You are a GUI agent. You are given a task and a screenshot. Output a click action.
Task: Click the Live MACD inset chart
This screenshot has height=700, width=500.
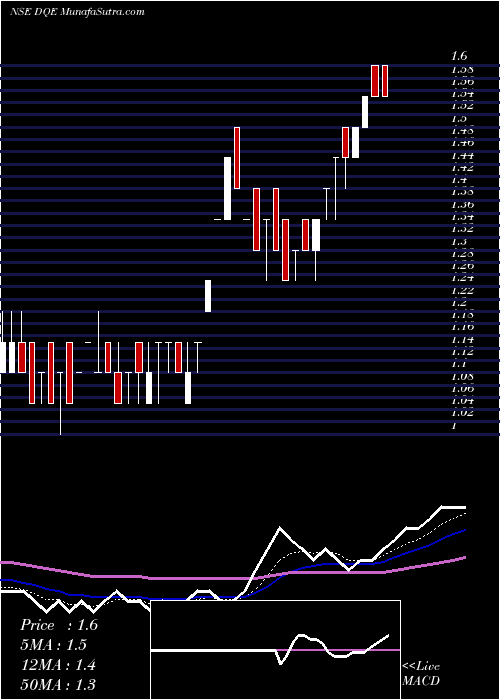coord(276,650)
